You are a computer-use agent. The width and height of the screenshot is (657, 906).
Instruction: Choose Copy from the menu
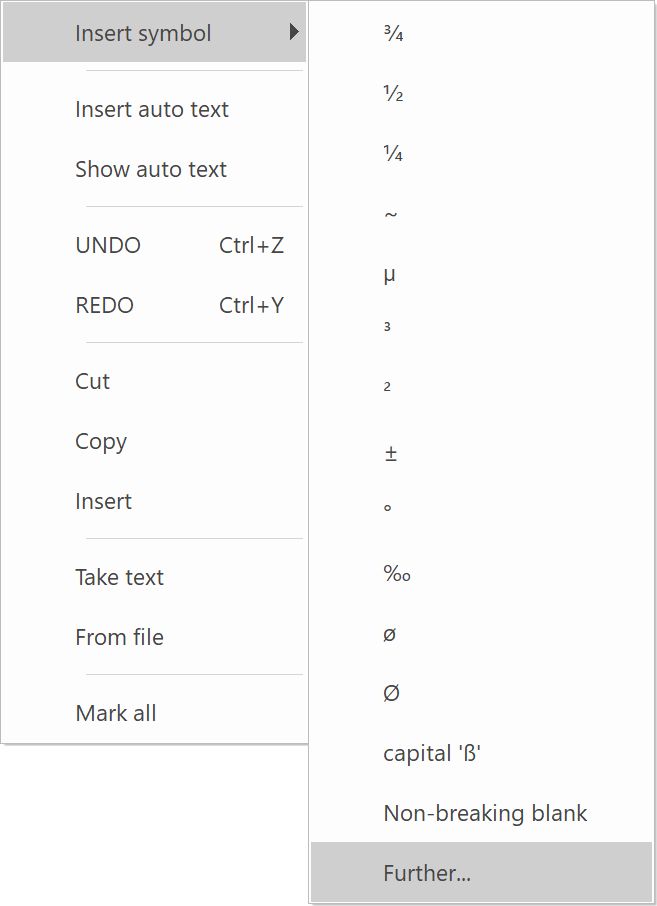point(101,442)
